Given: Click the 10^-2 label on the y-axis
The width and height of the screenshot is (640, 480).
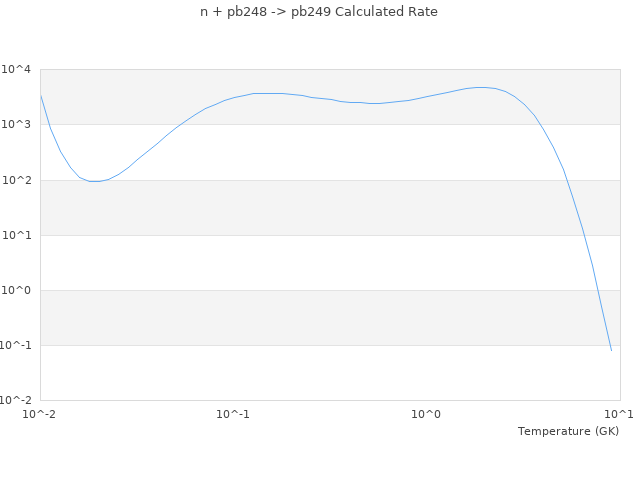Looking at the screenshot, I should tap(16, 400).
